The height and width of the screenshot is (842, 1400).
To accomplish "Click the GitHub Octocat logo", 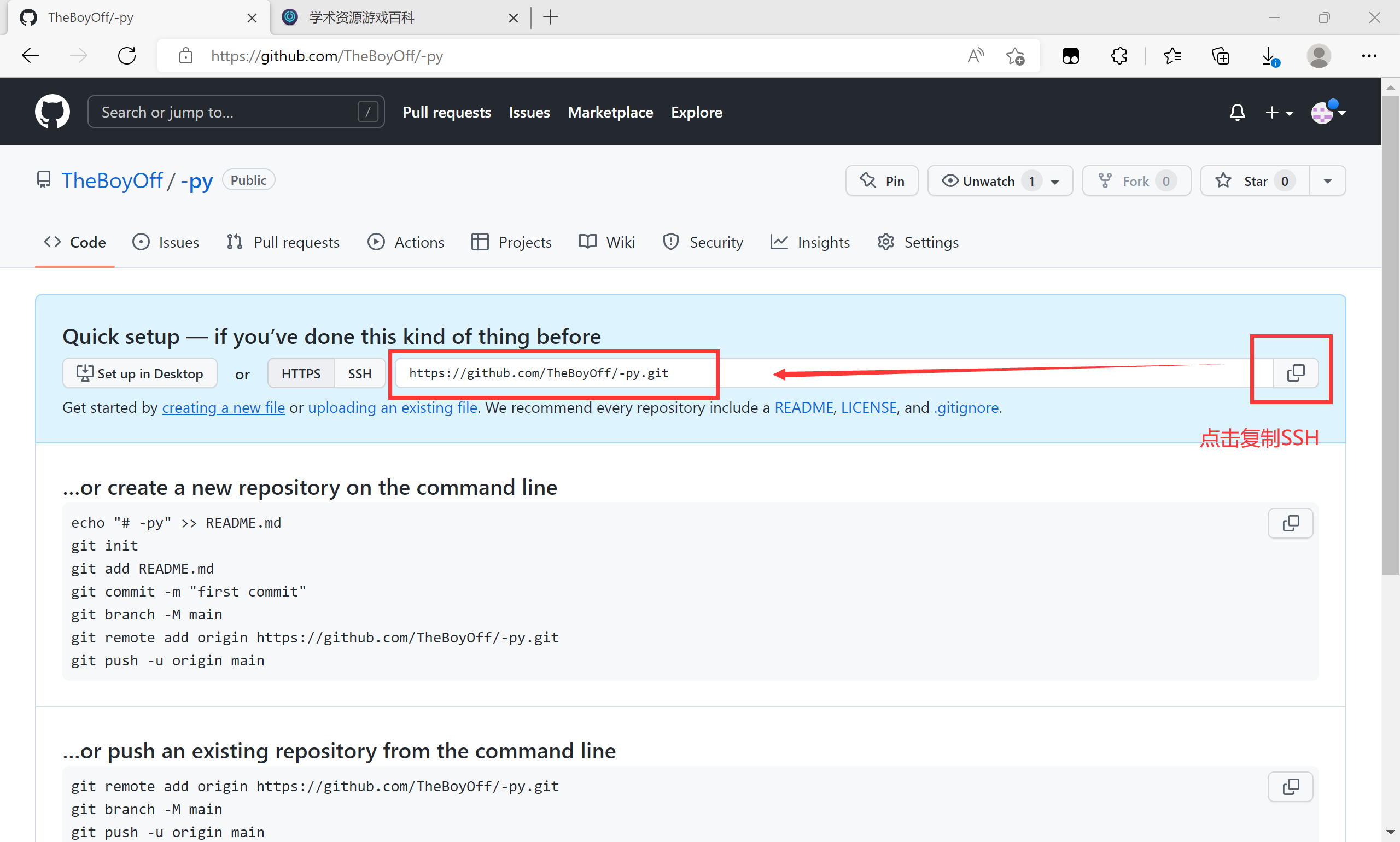I will [x=52, y=112].
